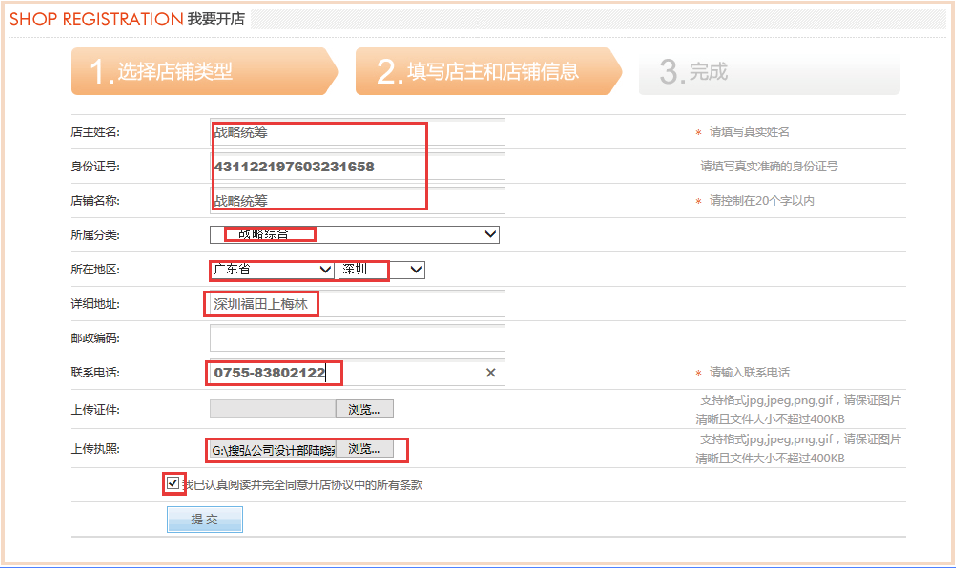Clear the phone number with the X icon
This screenshot has width=956, height=568.
tap(490, 373)
